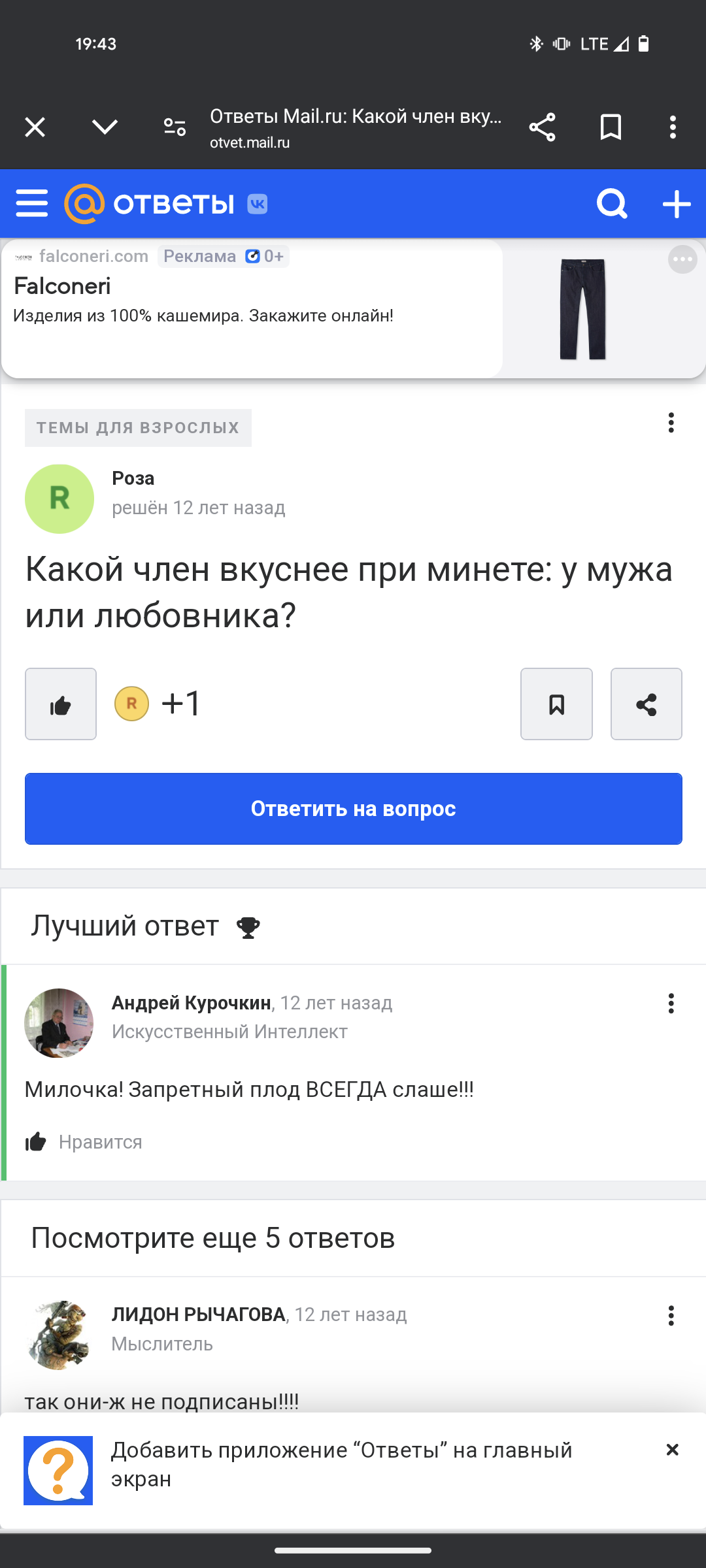Minimize the custom tab with down chevron
This screenshot has width=706, height=1568.
pyautogui.click(x=105, y=127)
